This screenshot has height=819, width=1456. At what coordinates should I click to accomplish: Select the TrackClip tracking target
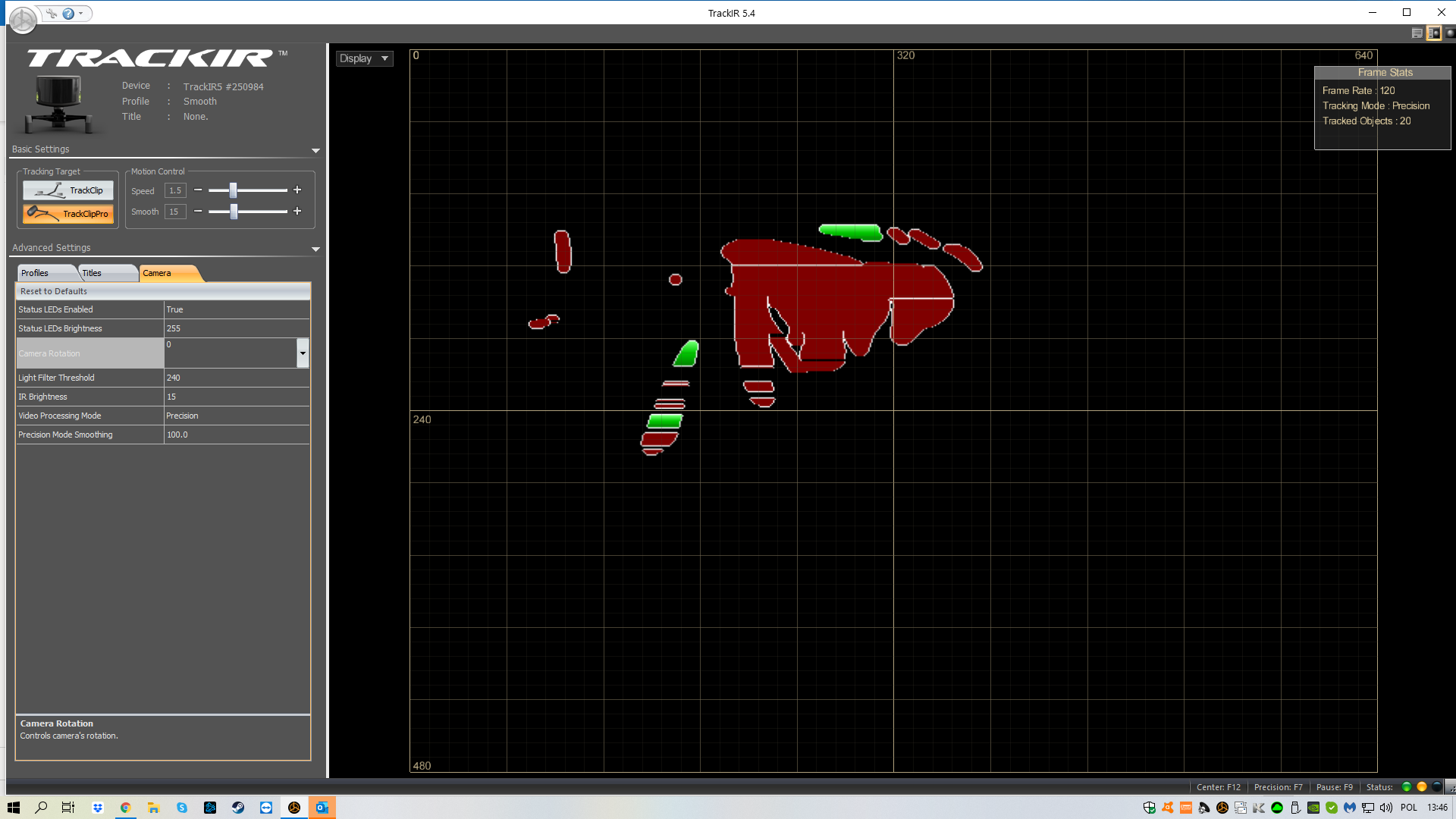pos(68,190)
